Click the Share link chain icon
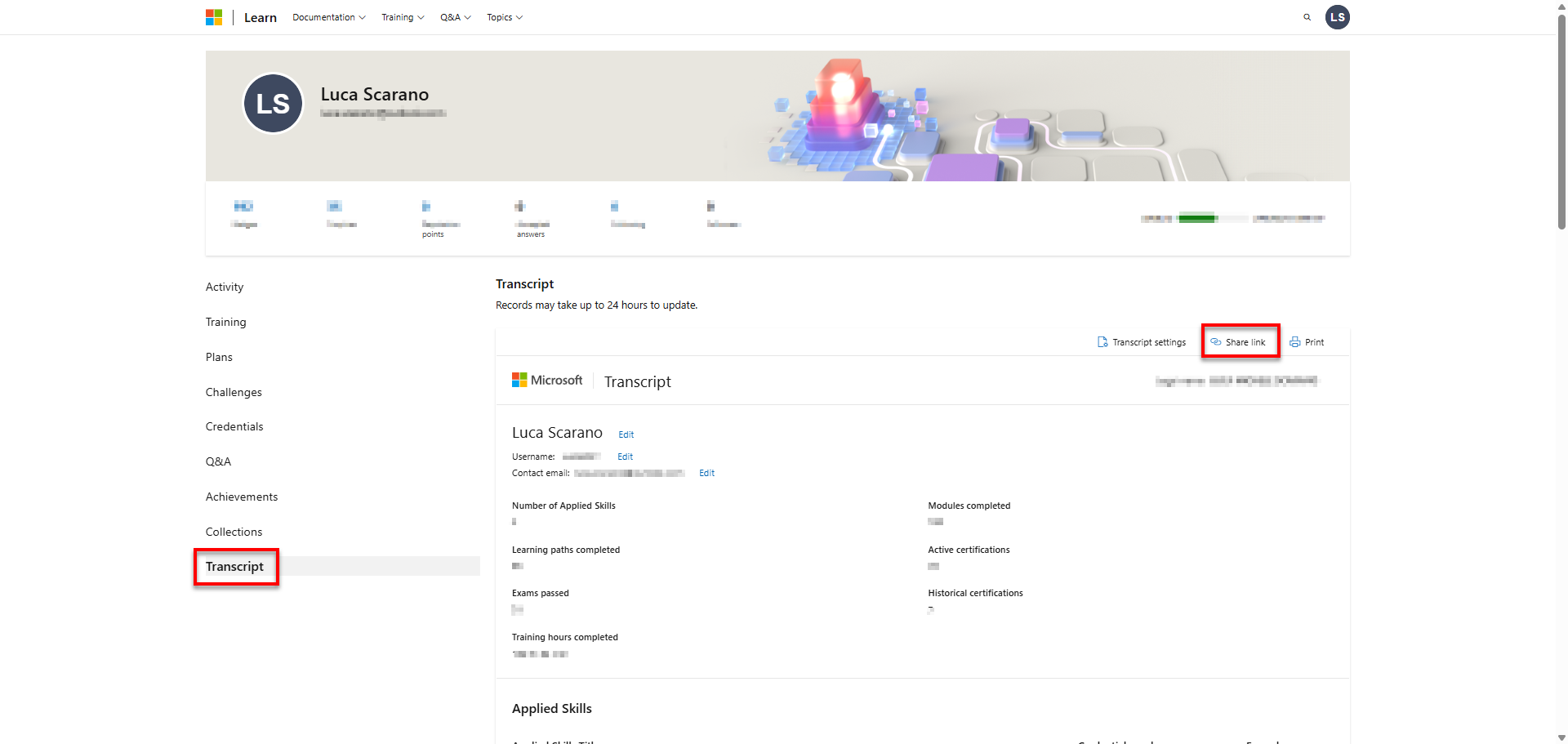This screenshot has width=1568, height=744. (x=1216, y=342)
